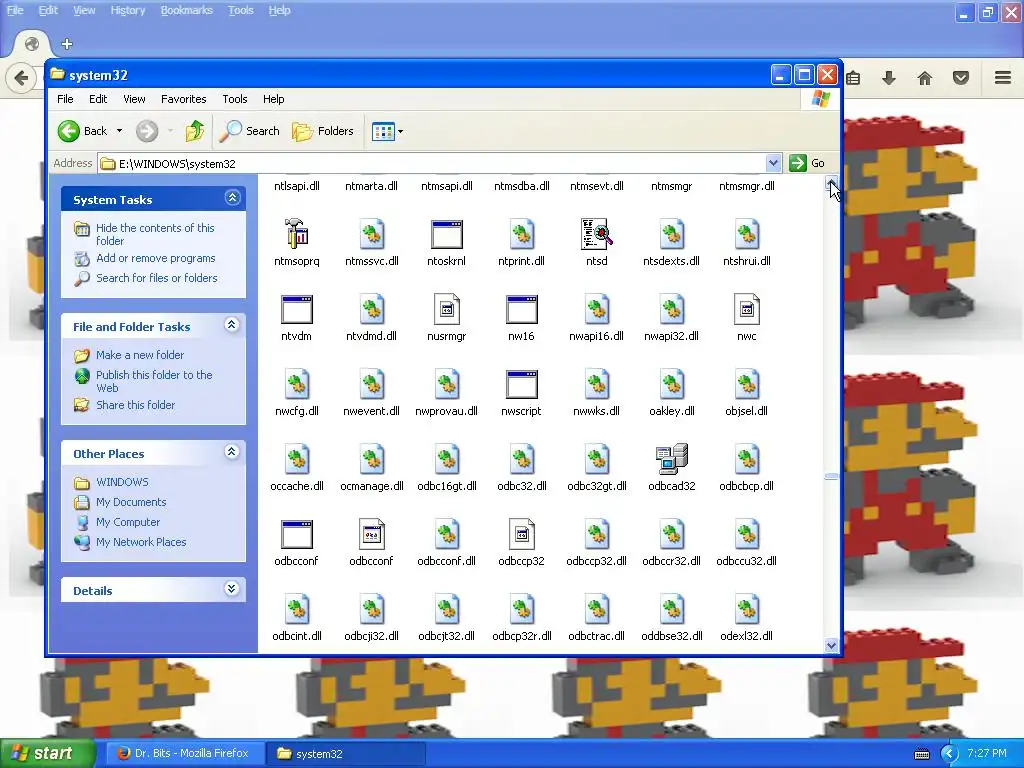The height and width of the screenshot is (768, 1024).
Task: Click Share this folder link
Action: (x=135, y=405)
